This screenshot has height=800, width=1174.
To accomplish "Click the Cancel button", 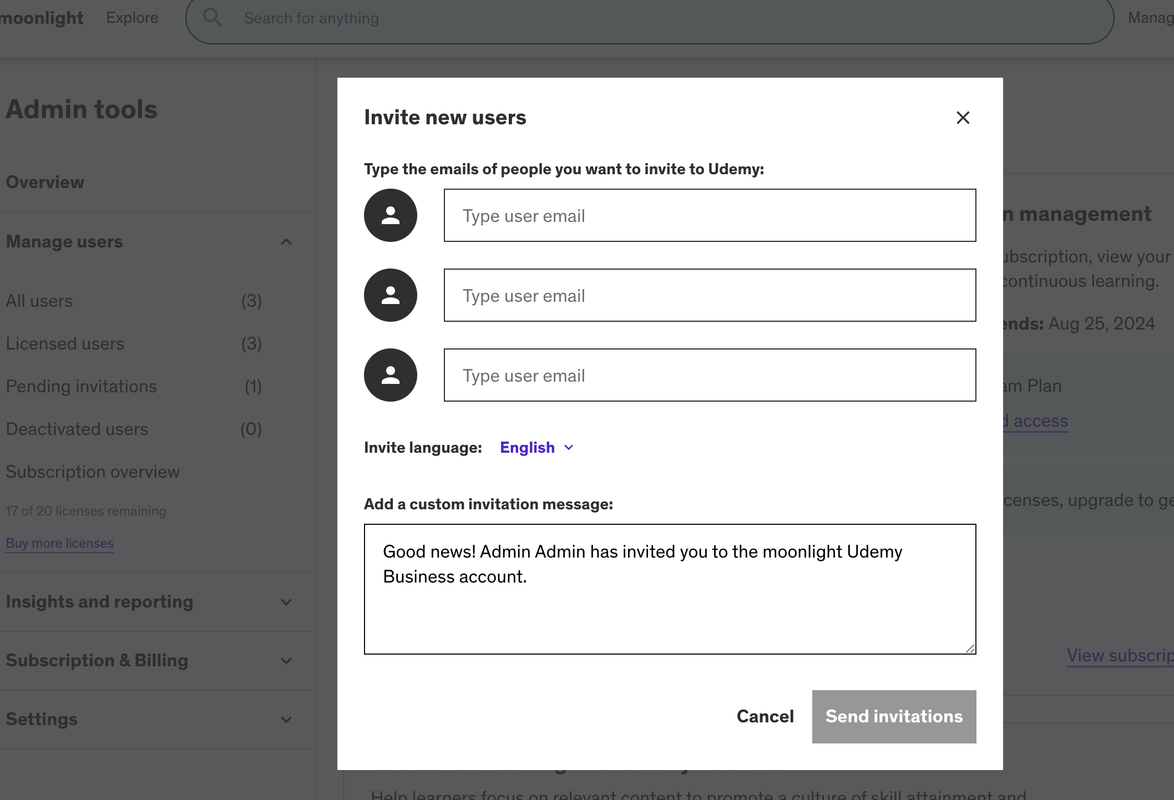I will [x=765, y=717].
